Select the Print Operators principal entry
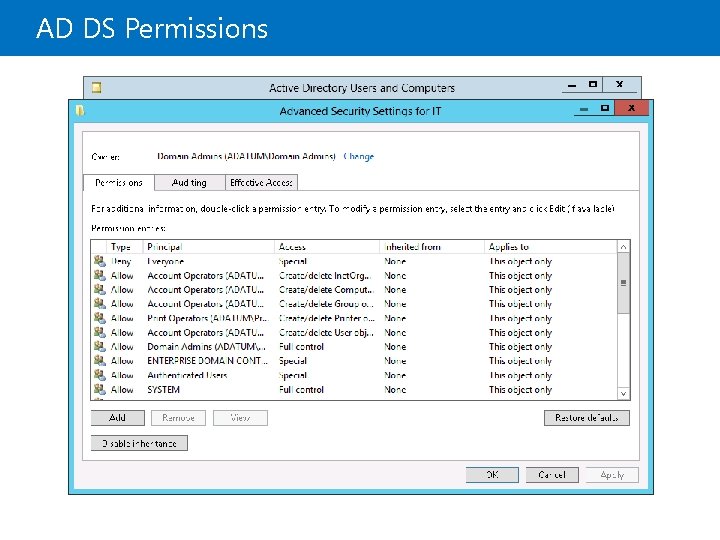Viewport: 720px width, 540px height. click(x=208, y=318)
